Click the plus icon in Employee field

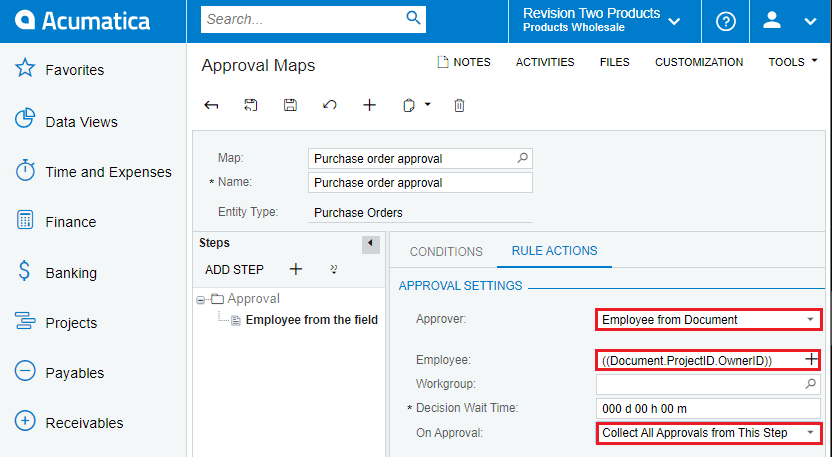pos(811,359)
